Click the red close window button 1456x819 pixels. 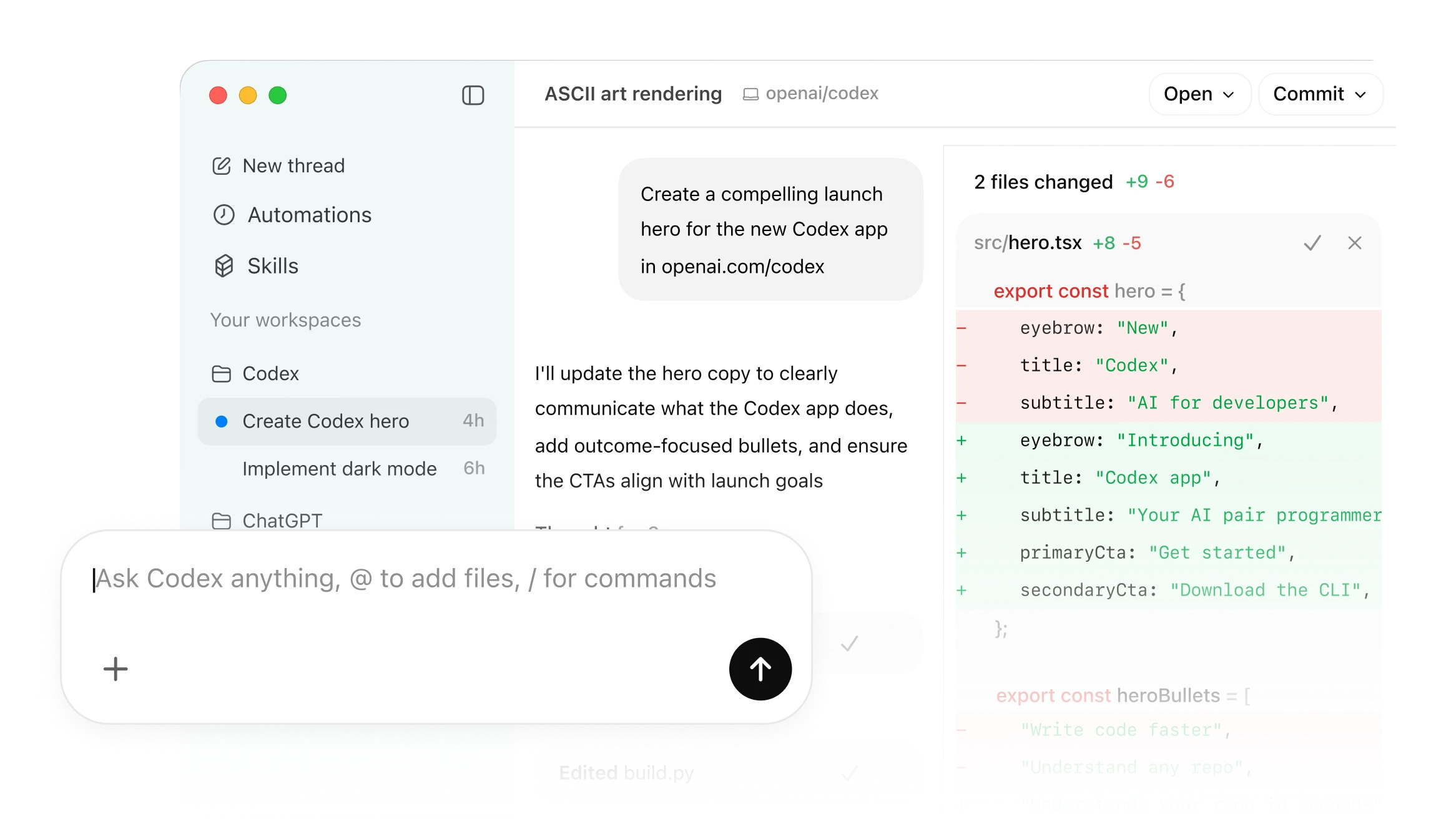click(x=218, y=96)
